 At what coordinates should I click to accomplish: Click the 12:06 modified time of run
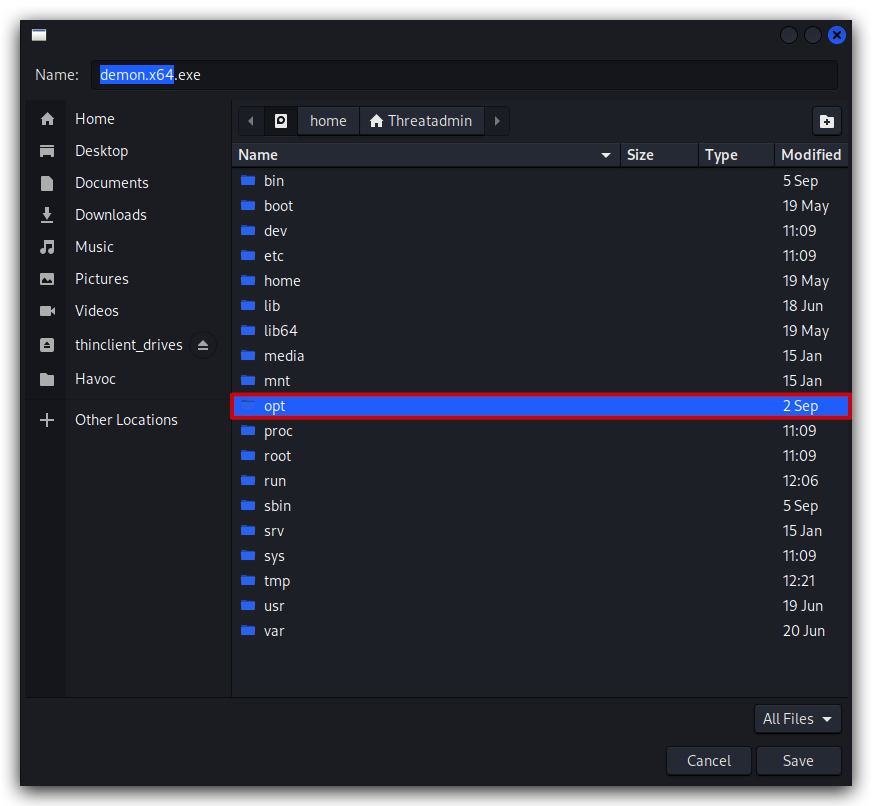(x=800, y=481)
